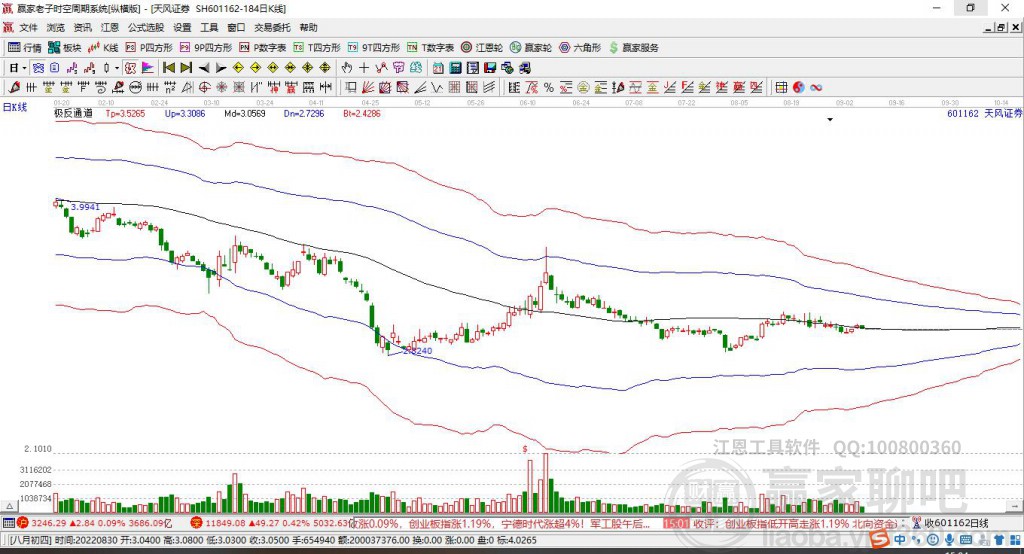The width and height of the screenshot is (1024, 554).
Task: Click the 极反通道 indicator label
Action: [73, 113]
